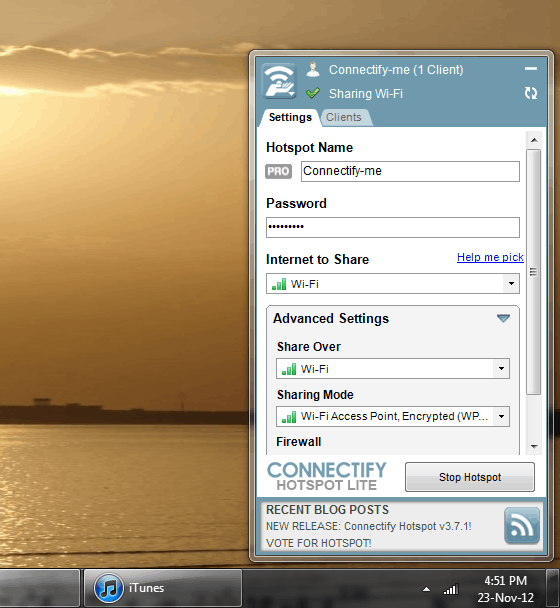
Task: Click the network signal tray icon
Action: click(451, 589)
